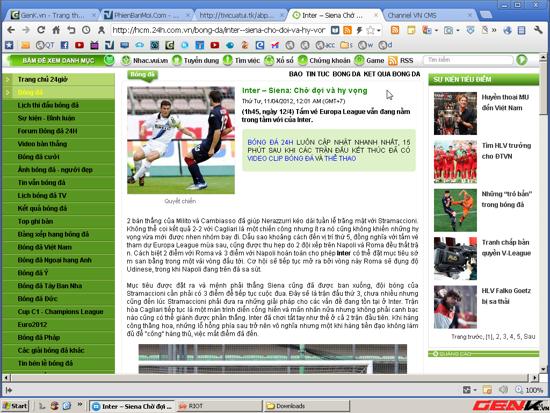Click the Tìm việc link in top bar
Viewport: 550px width, 413px height.
tap(247, 60)
